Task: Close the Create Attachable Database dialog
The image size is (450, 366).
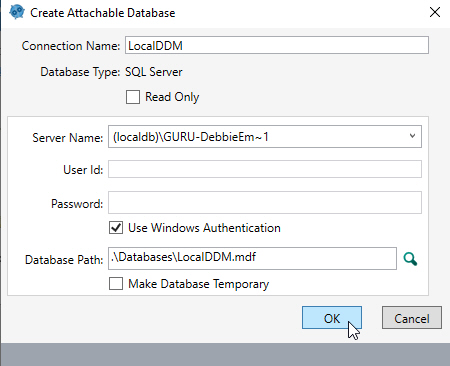Action: 435,12
